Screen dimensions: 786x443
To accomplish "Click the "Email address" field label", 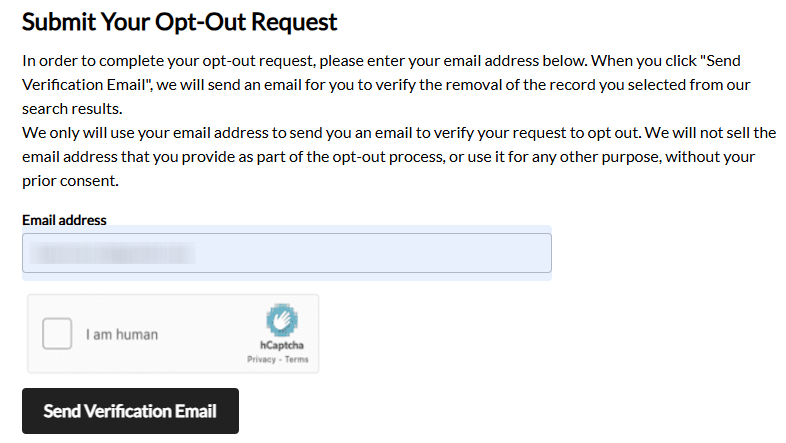I will (64, 220).
